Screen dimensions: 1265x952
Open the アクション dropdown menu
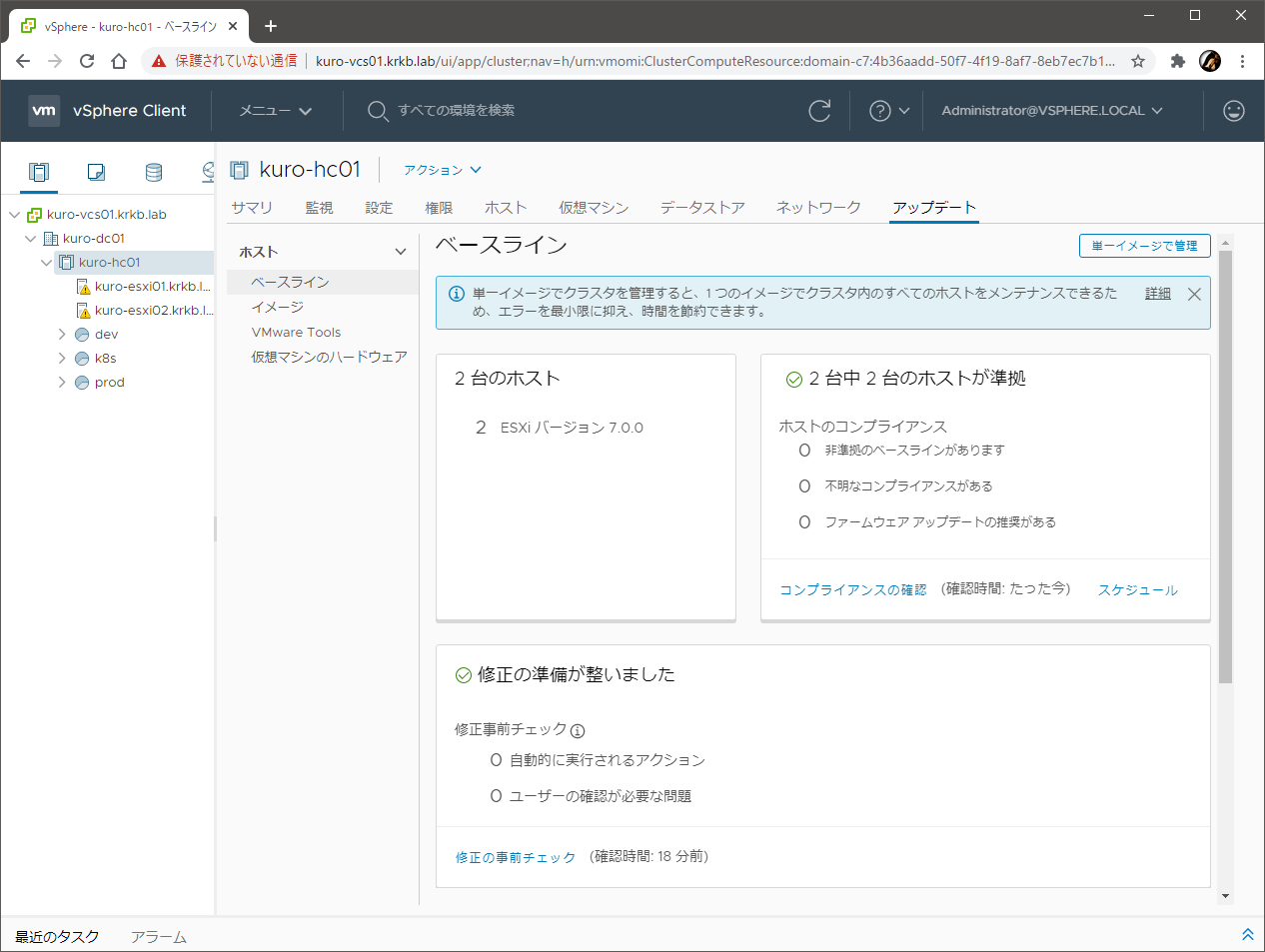pos(442,170)
